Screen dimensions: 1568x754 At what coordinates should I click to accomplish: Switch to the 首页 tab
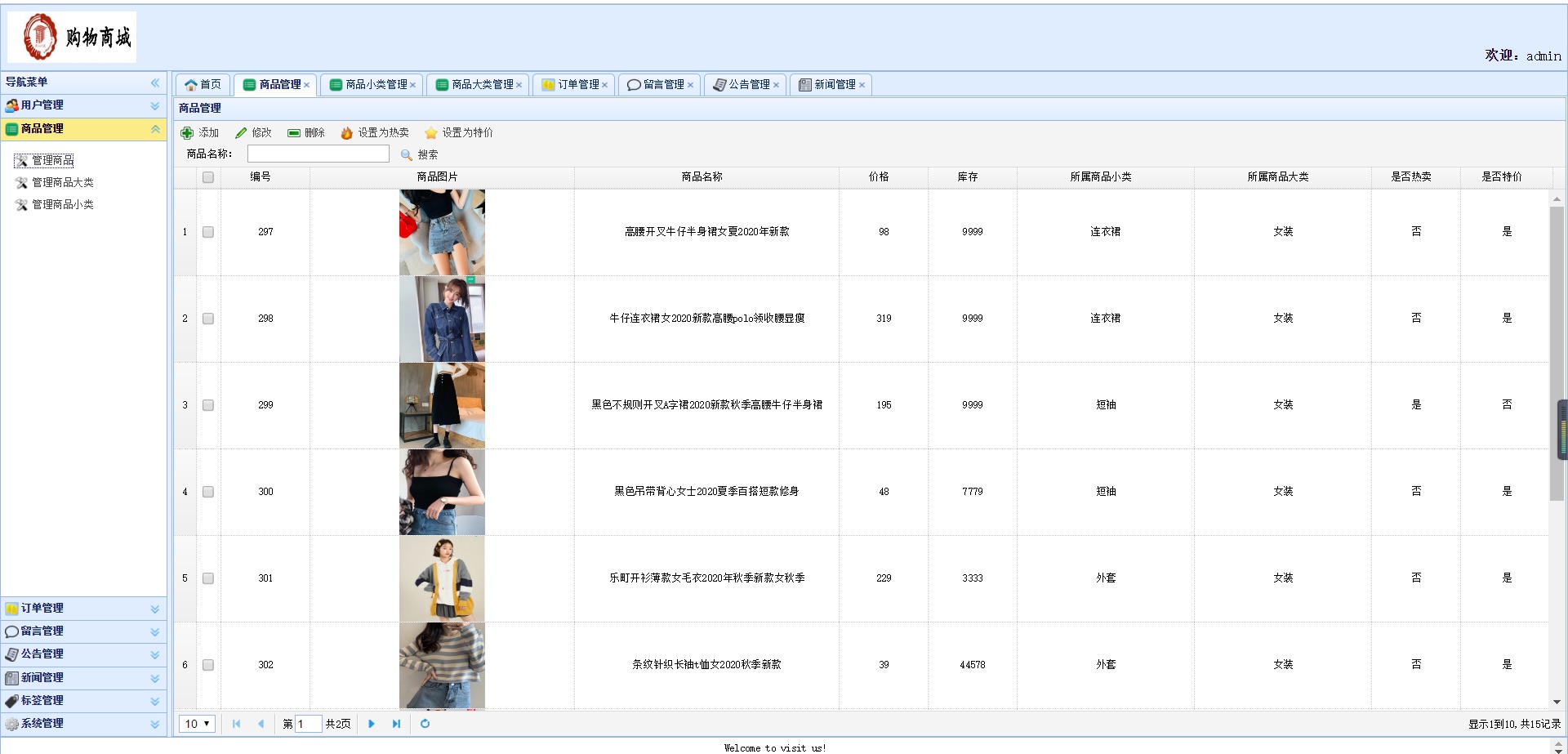(203, 84)
